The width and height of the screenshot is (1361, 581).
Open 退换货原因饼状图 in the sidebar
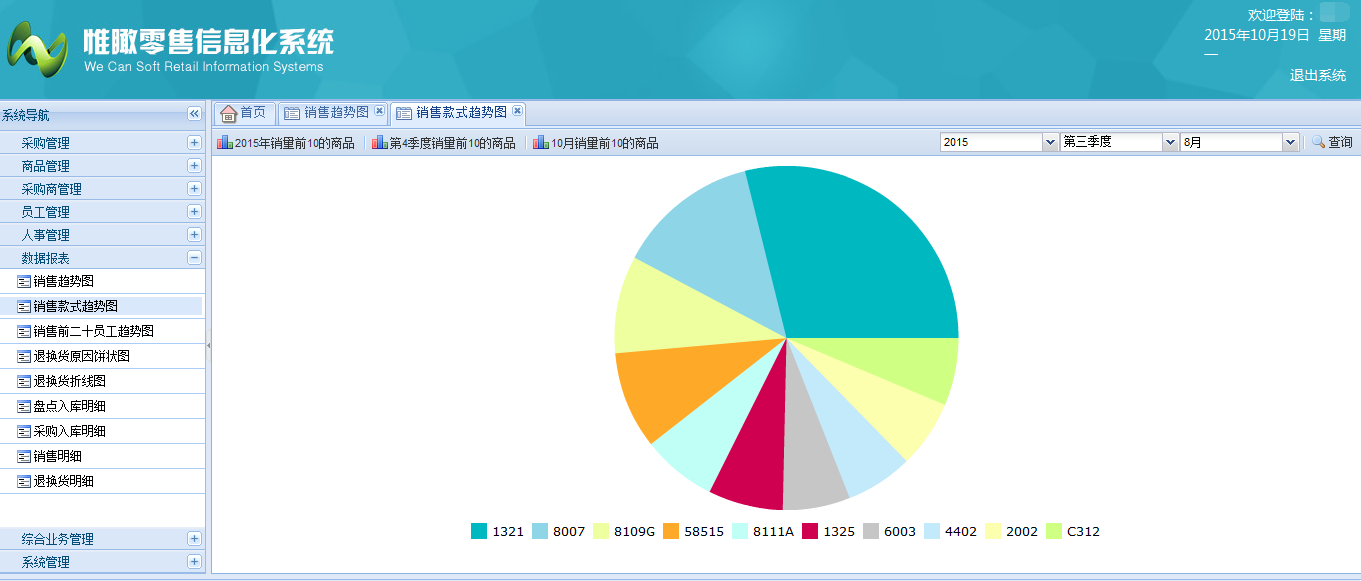point(81,356)
